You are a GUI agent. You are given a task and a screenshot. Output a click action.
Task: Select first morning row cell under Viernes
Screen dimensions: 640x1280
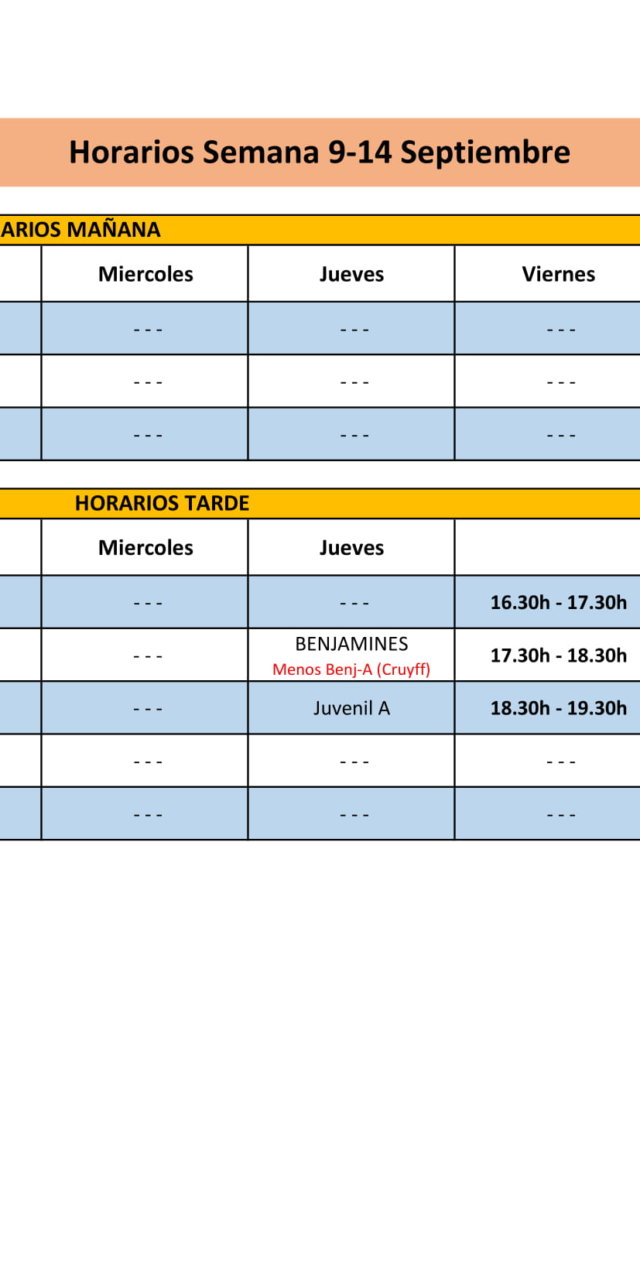558,328
